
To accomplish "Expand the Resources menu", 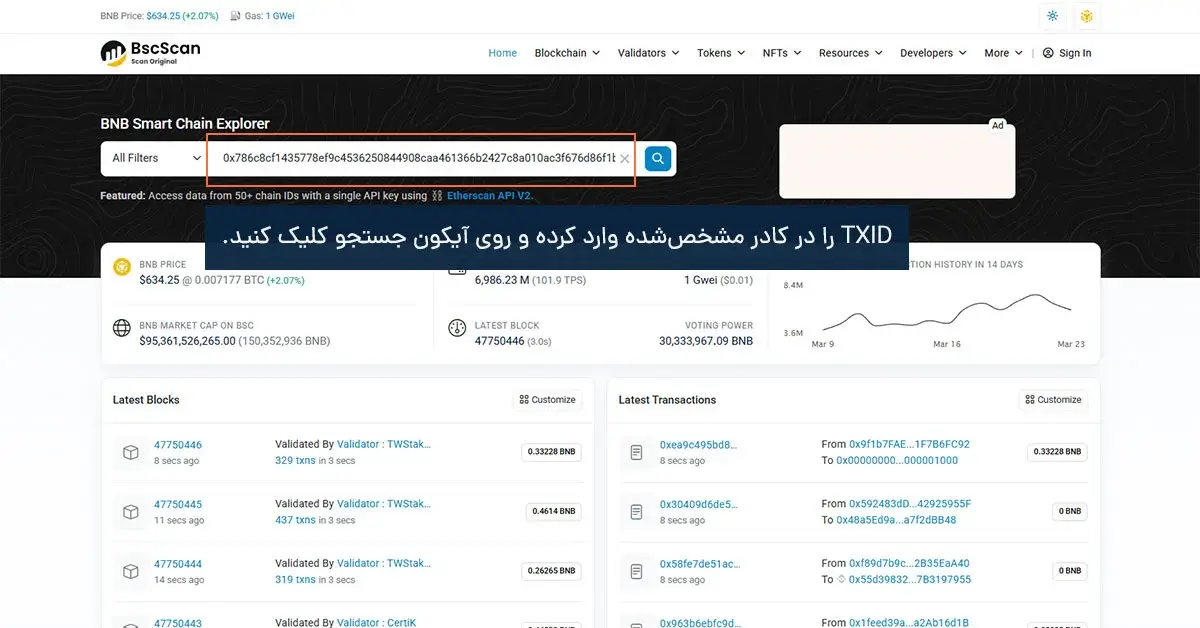I will [851, 53].
